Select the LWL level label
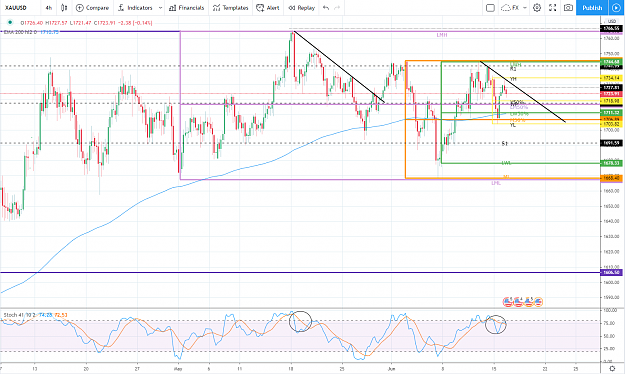 pyautogui.click(x=506, y=163)
